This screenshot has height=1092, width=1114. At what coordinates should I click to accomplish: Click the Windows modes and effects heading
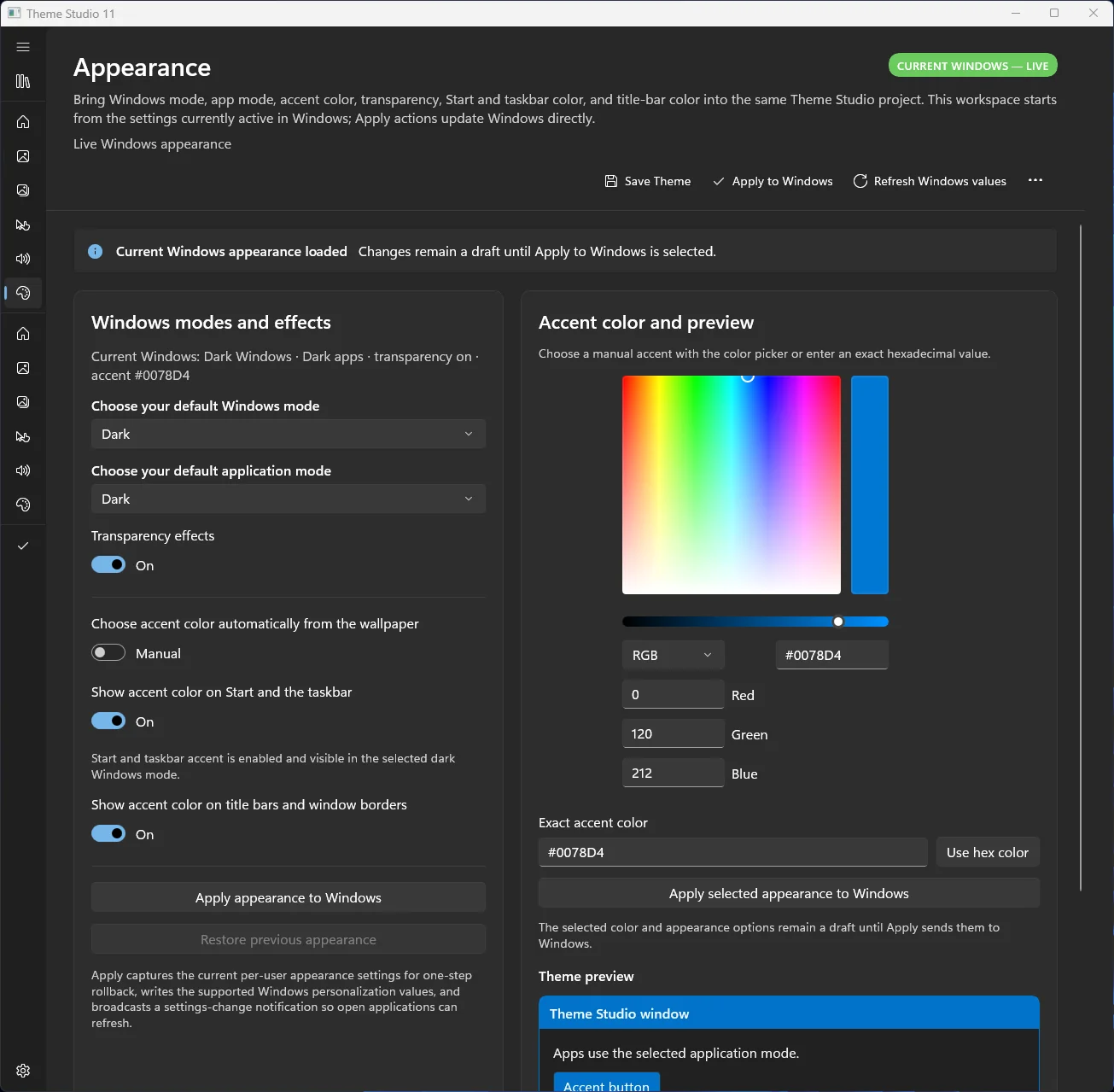211,323
